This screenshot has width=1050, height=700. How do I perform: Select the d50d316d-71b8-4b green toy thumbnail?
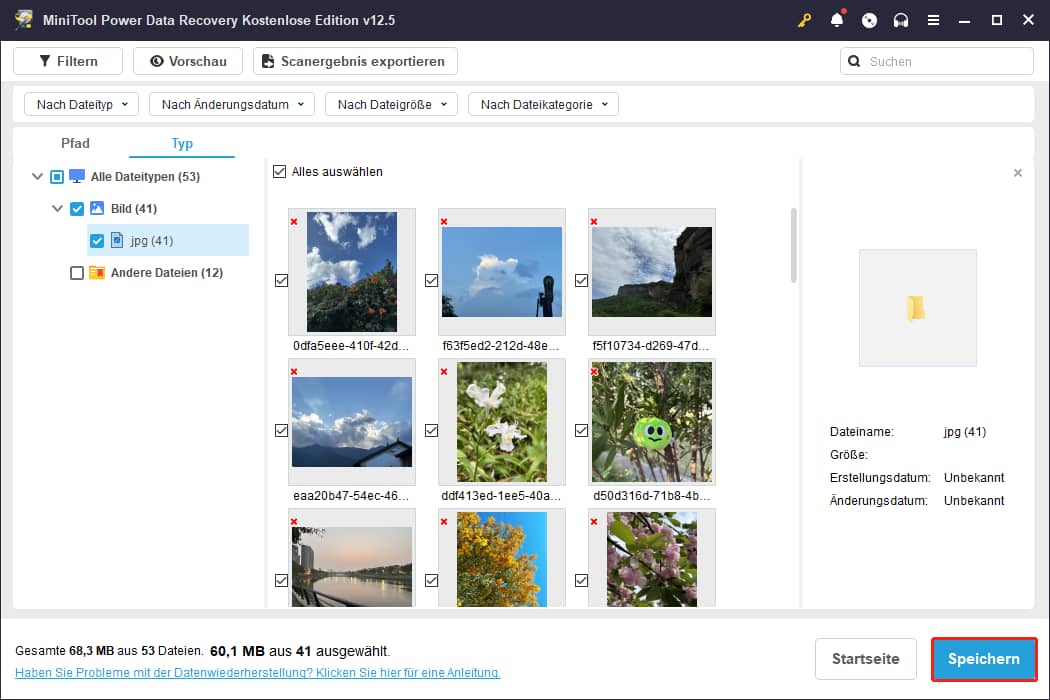[x=652, y=422]
